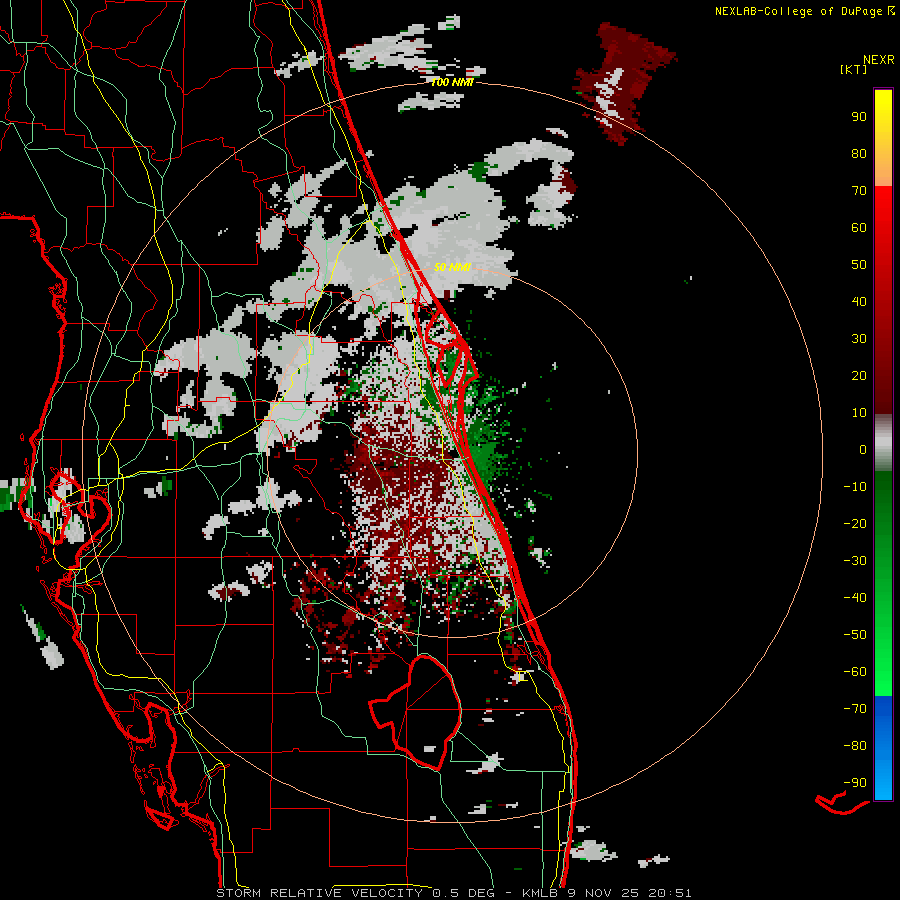Viewport: 900px width, 900px height.
Task: Click the positive 50 knot scale label
Action: click(x=859, y=265)
